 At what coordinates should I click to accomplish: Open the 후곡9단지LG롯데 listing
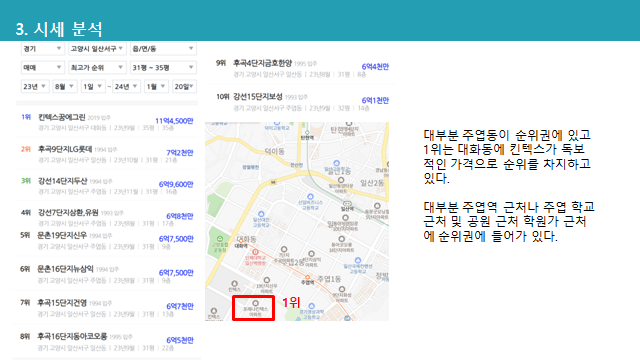[x=107, y=154]
